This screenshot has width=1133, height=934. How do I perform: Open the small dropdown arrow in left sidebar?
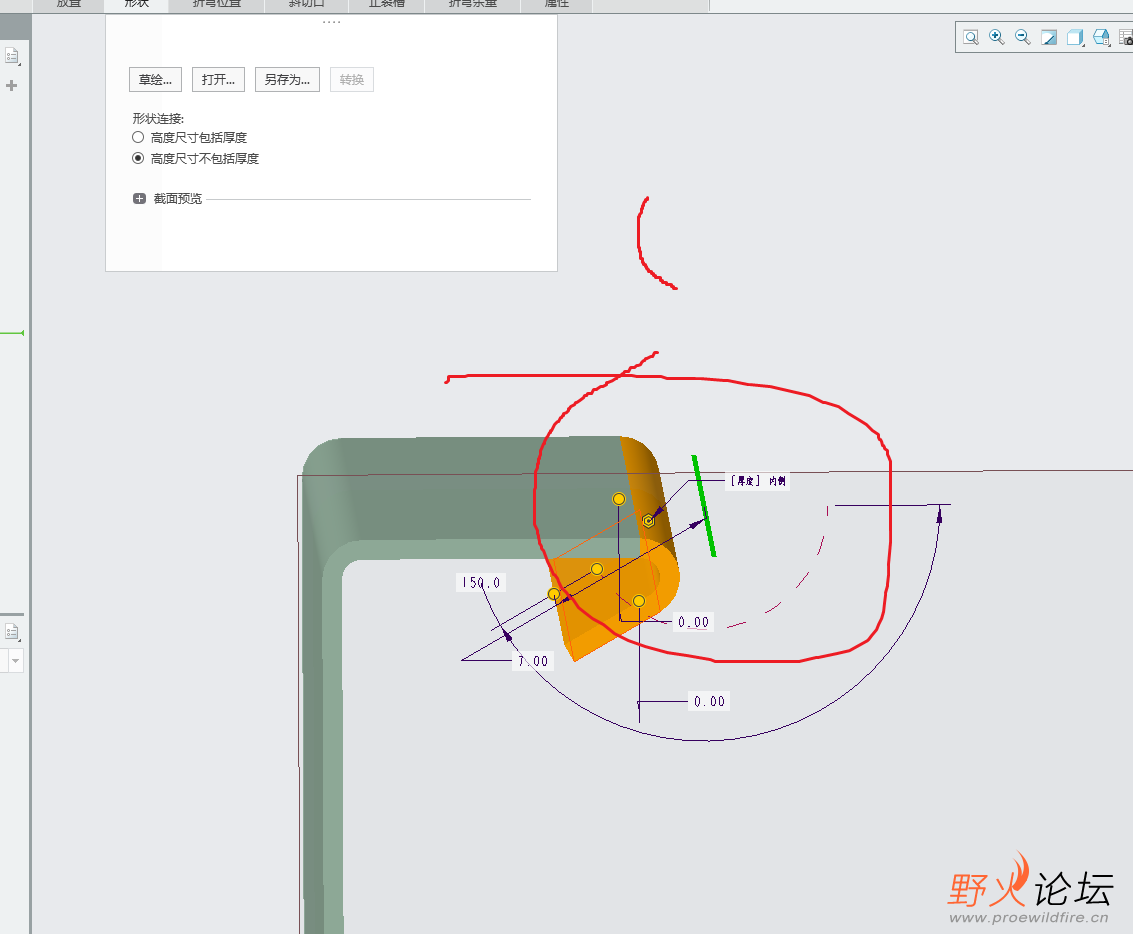coord(15,661)
